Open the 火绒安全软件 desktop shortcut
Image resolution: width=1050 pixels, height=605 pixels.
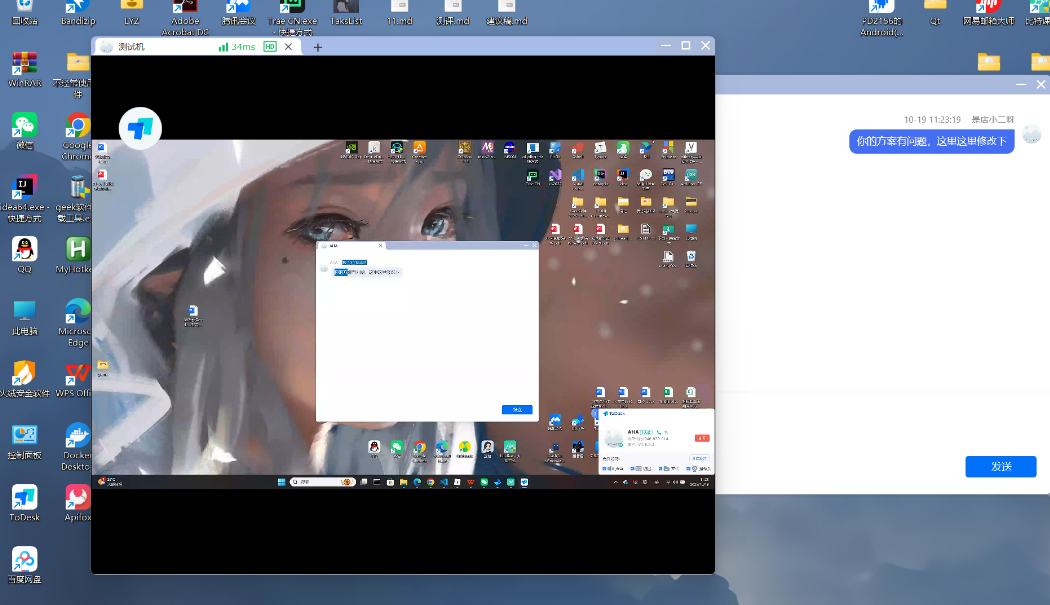[x=24, y=377]
